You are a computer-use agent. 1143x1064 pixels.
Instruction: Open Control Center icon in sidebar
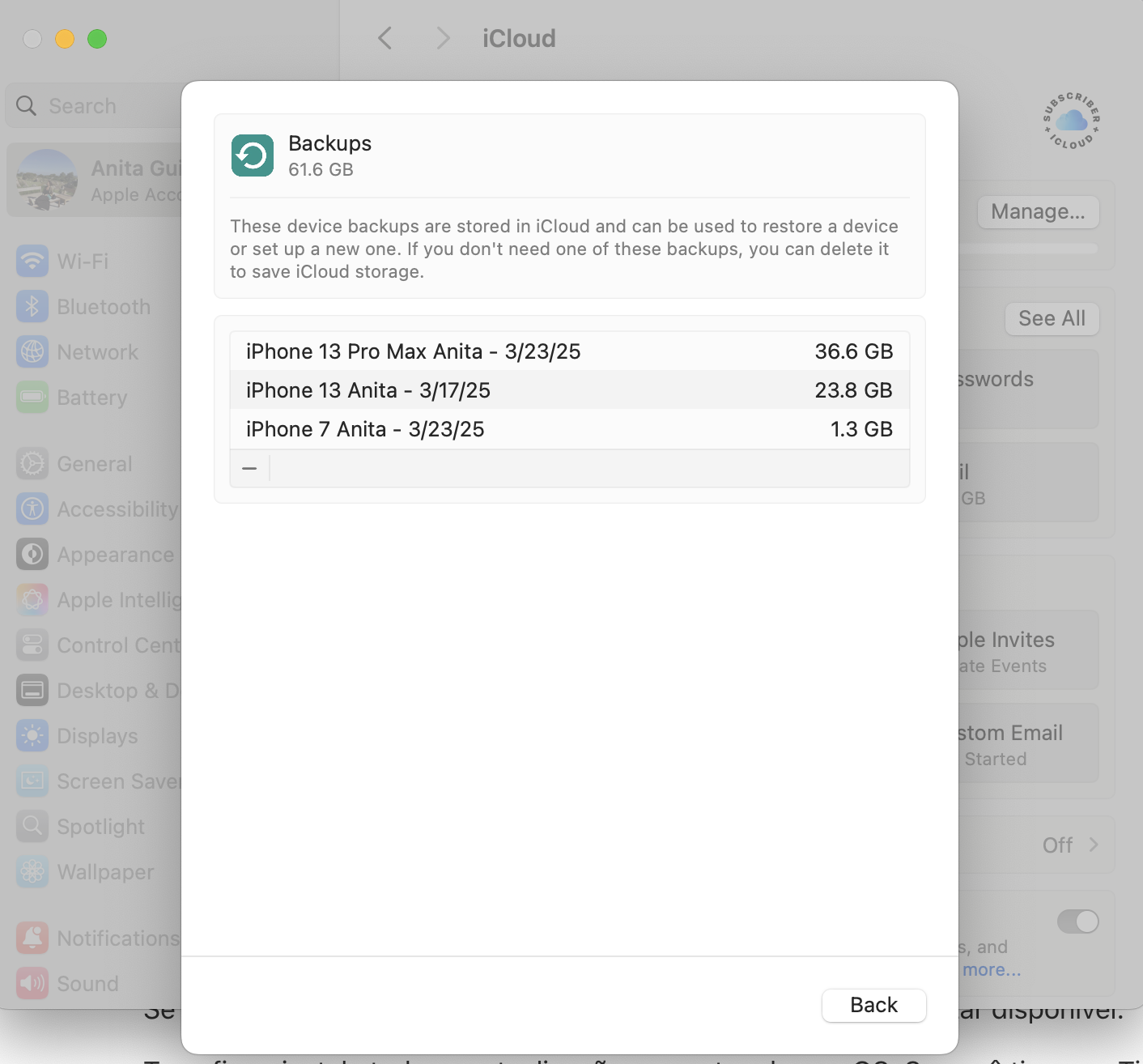32,645
